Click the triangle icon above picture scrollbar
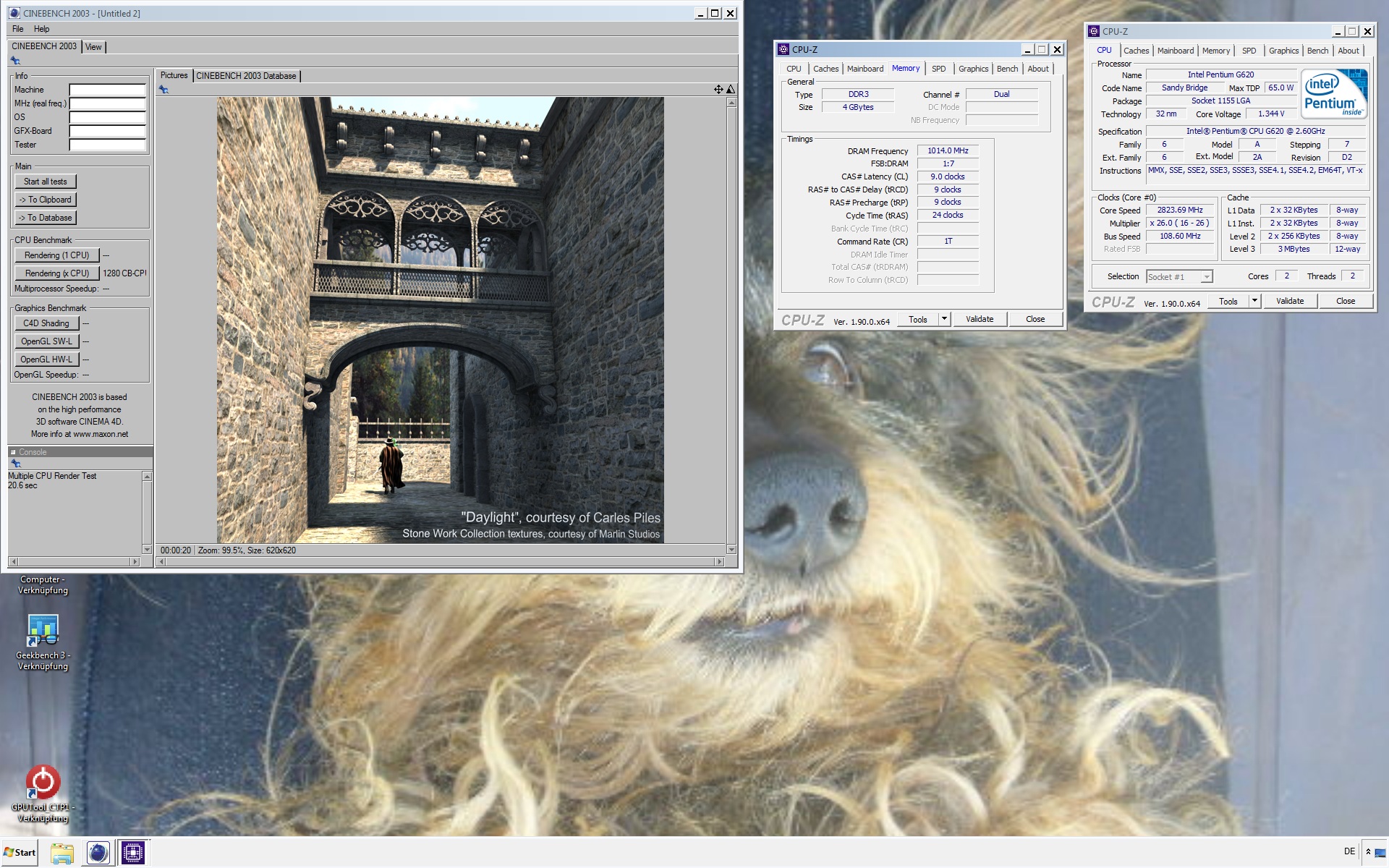The image size is (1389, 868). click(x=731, y=89)
